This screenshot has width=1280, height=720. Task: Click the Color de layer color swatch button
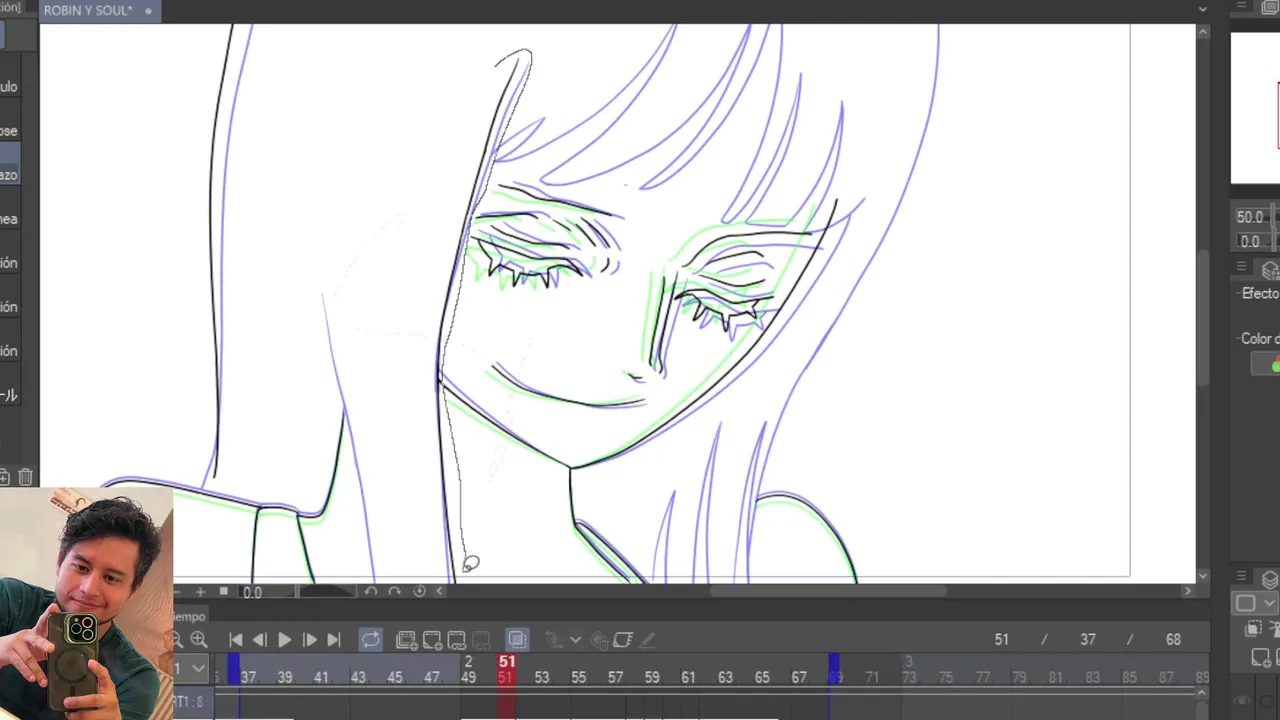[x=1268, y=366]
